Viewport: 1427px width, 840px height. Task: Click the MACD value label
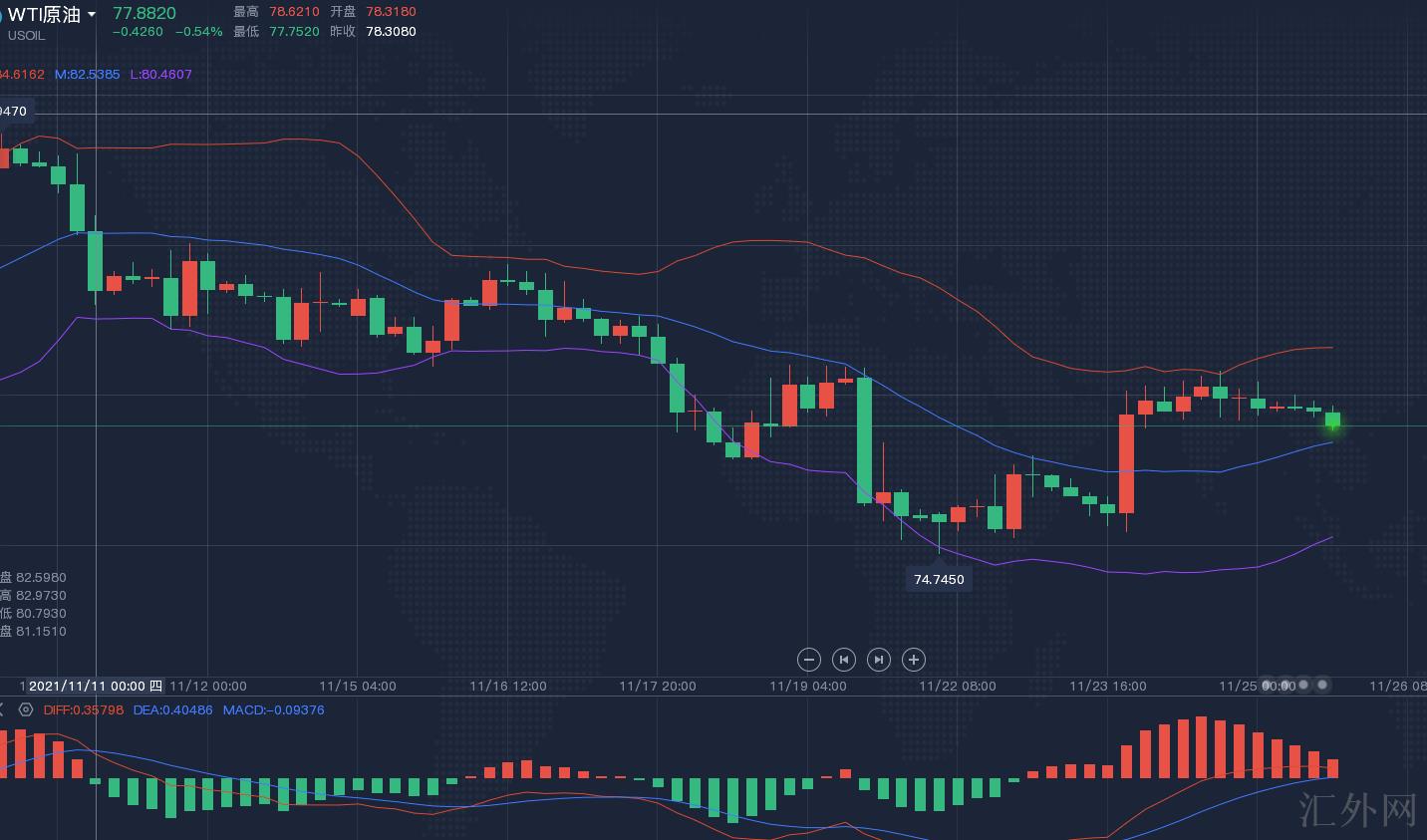(x=273, y=709)
